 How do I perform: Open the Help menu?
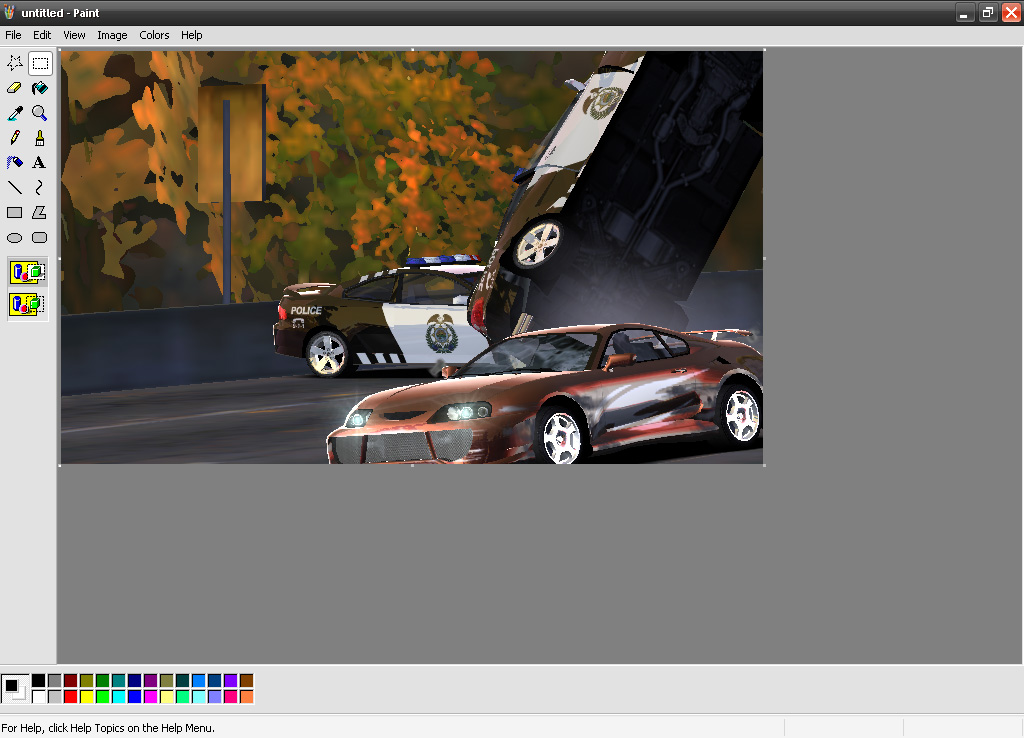click(x=191, y=35)
